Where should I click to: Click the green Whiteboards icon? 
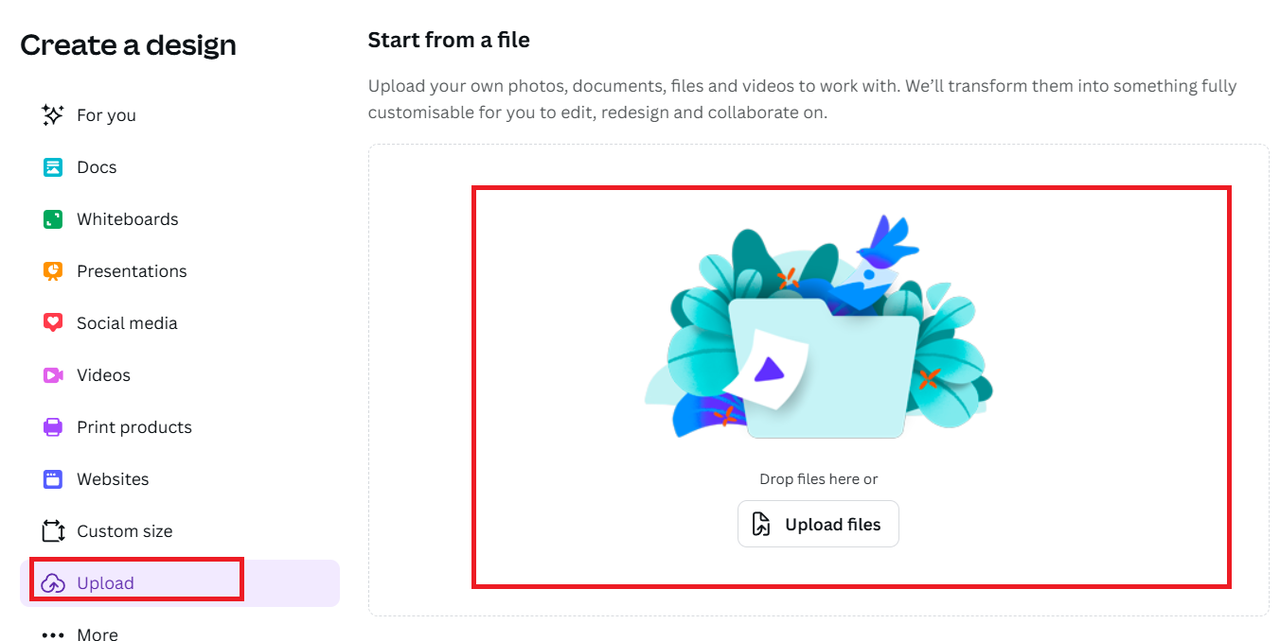point(53,219)
